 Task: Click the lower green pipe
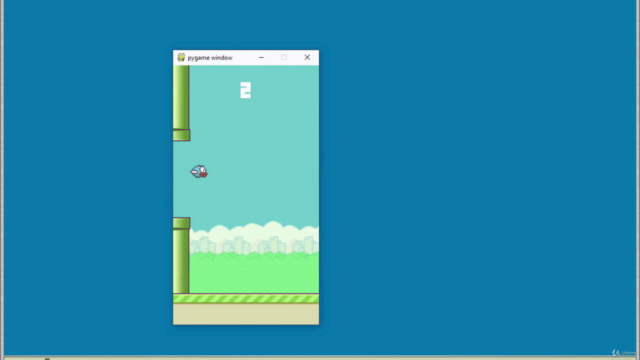tap(181, 256)
